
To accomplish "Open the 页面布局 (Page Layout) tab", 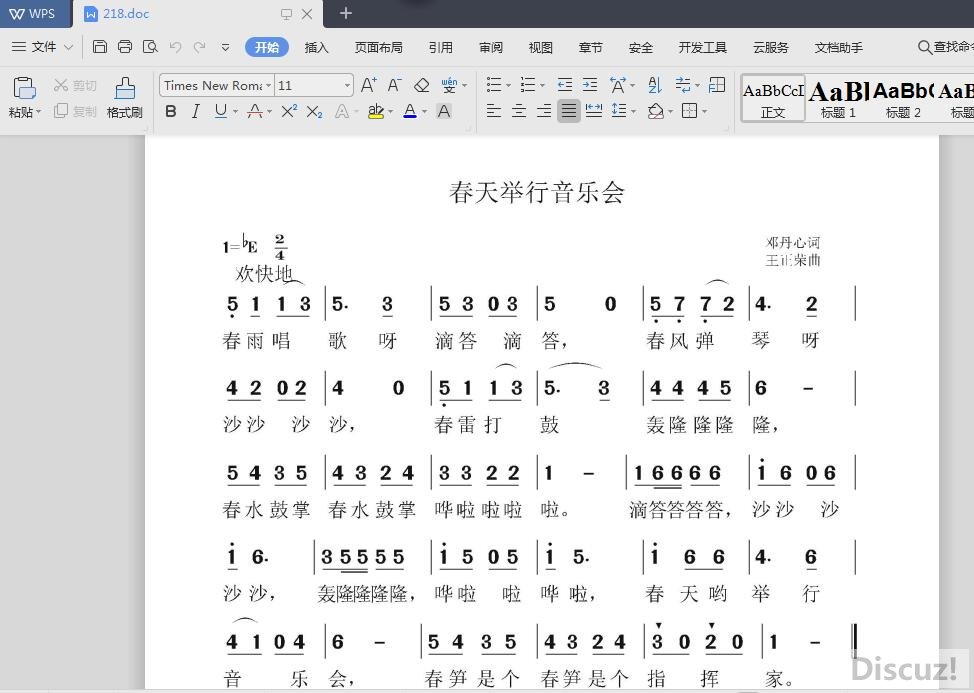I will tap(378, 47).
